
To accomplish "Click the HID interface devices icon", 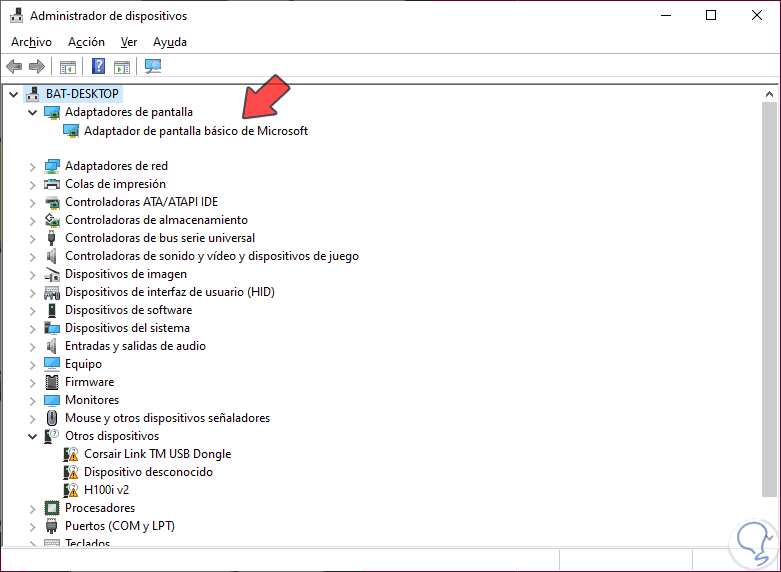I will click(52, 292).
